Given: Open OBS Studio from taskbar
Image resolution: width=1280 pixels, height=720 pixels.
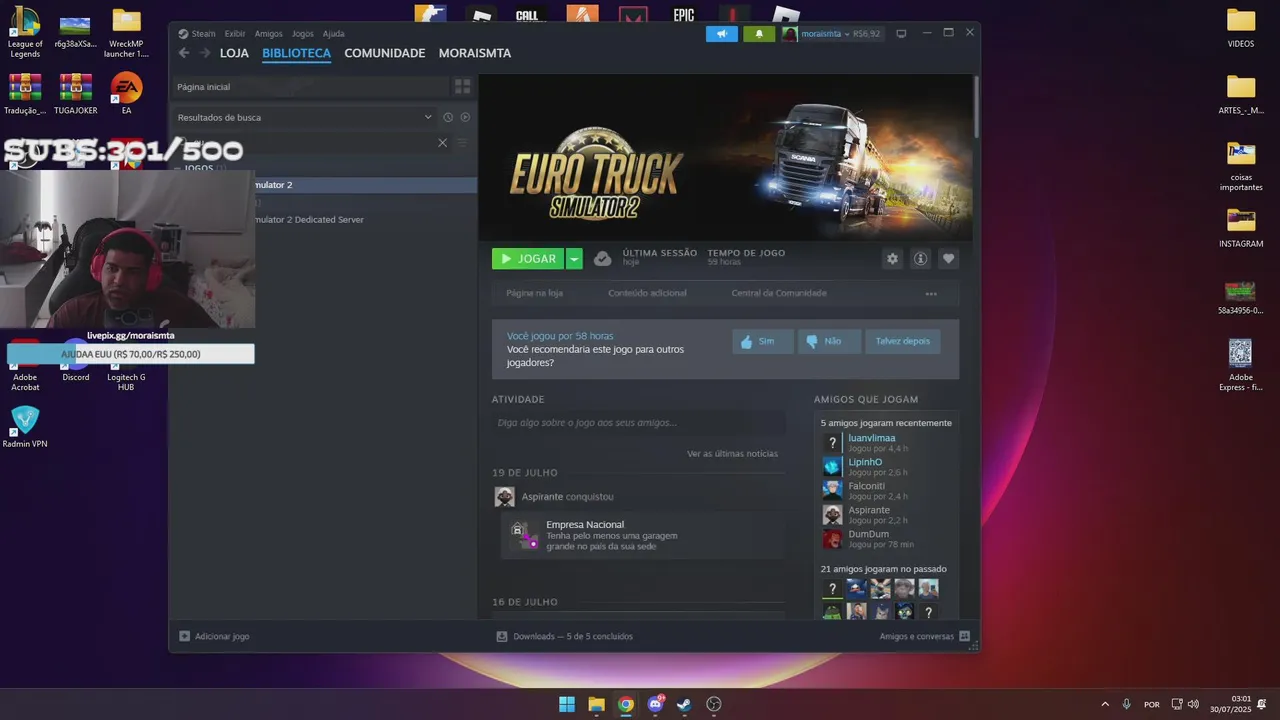Looking at the screenshot, I should point(714,704).
